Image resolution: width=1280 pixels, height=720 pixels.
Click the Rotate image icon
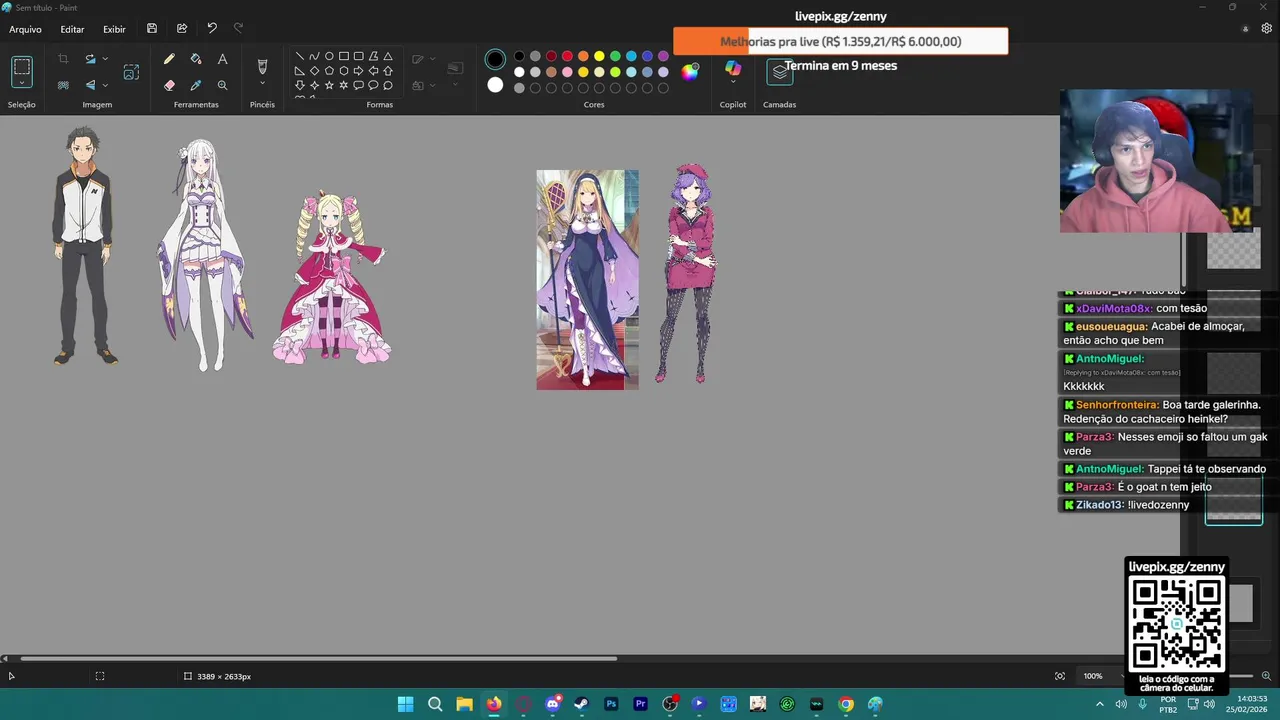90,59
